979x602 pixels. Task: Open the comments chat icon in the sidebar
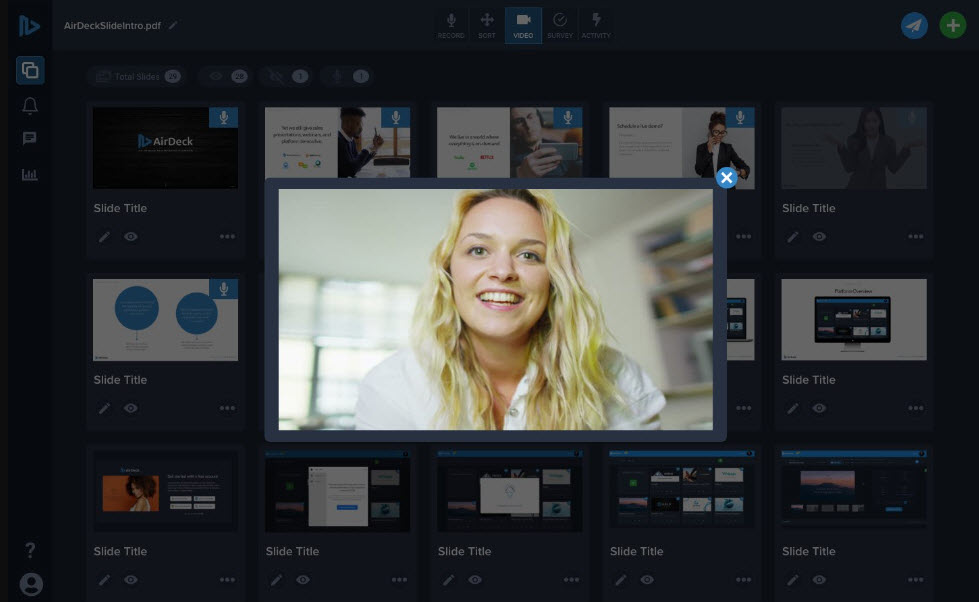pyautogui.click(x=29, y=138)
